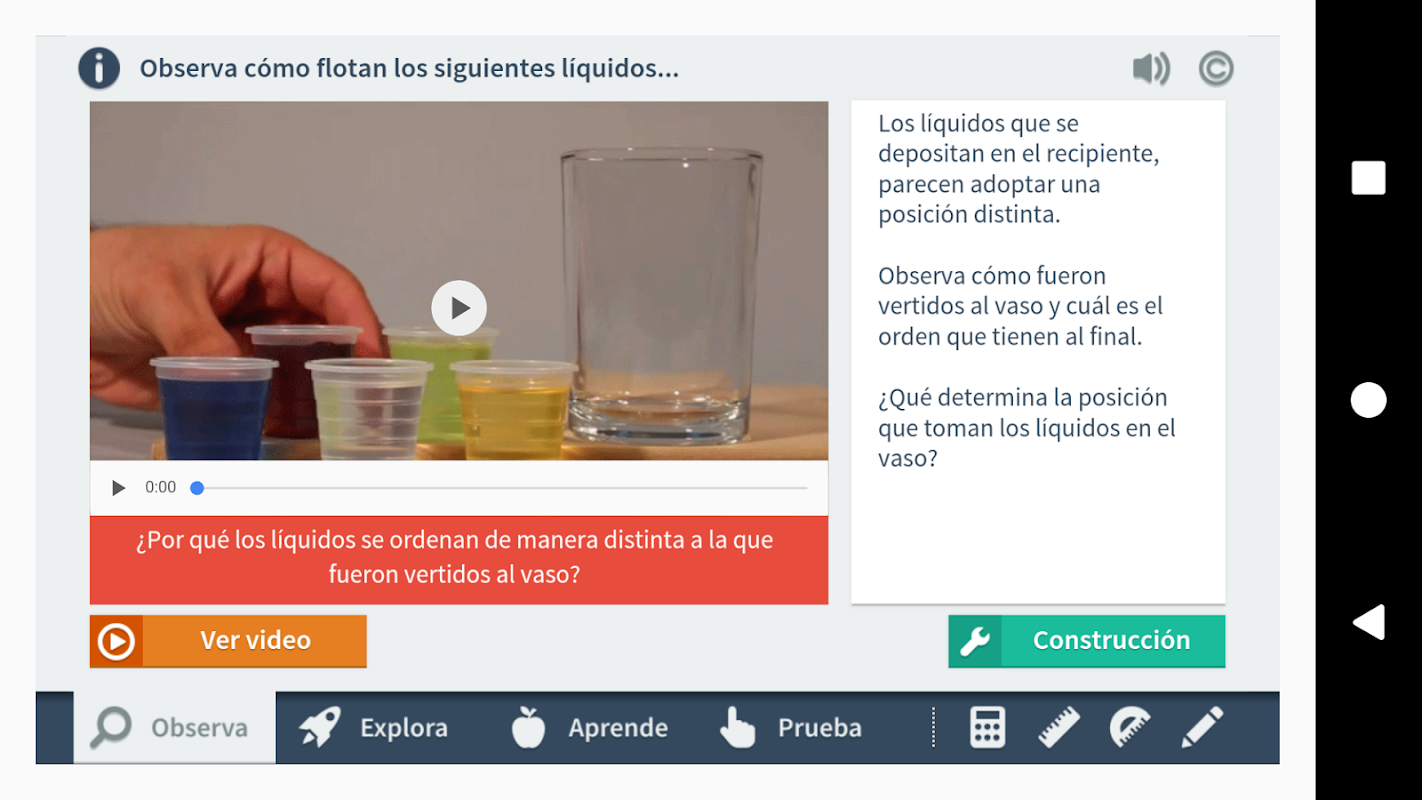Switch to the Aprende tab
1422x800 pixels.
click(588, 727)
